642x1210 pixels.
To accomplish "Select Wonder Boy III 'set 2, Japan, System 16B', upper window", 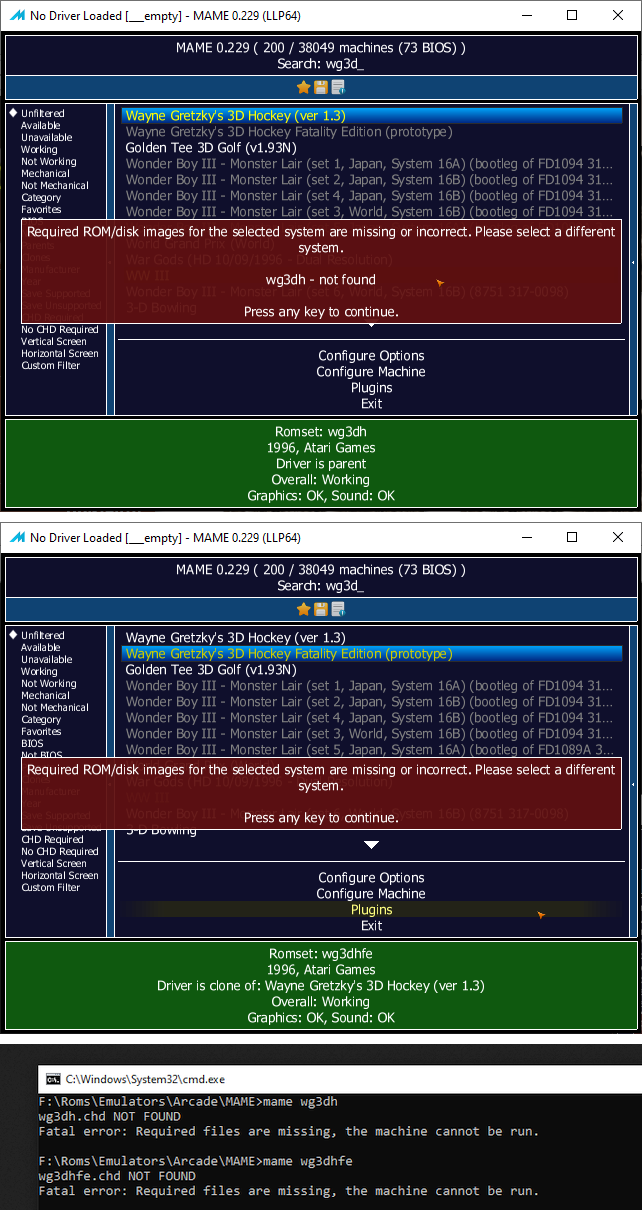I will point(371,179).
